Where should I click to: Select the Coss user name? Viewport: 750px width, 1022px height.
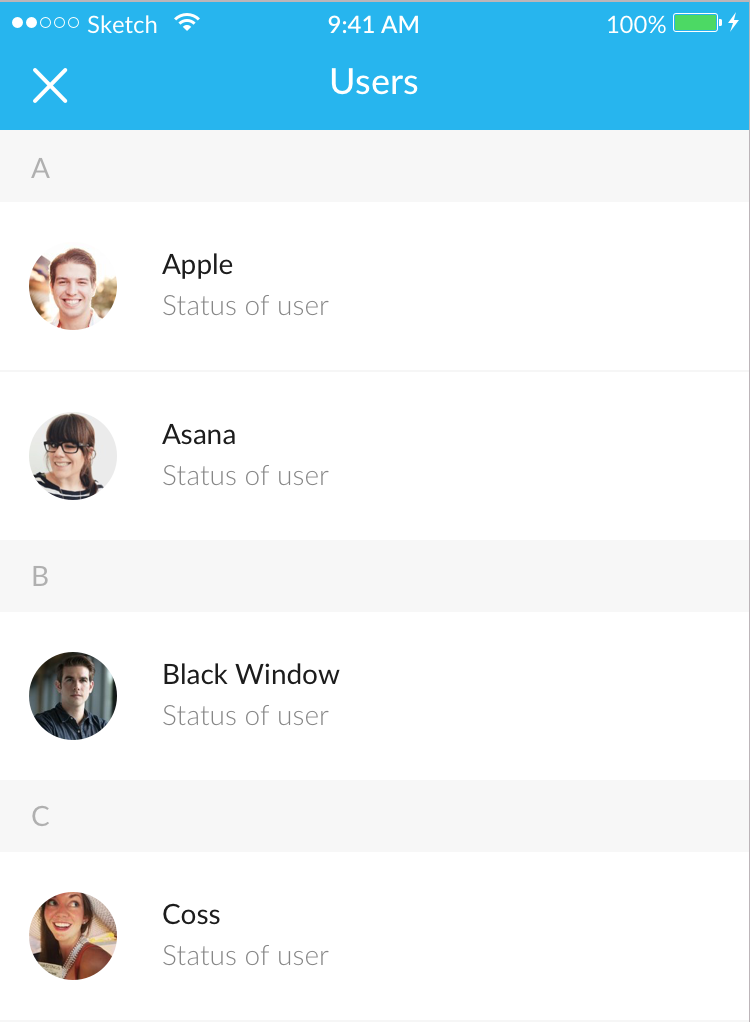(192, 914)
